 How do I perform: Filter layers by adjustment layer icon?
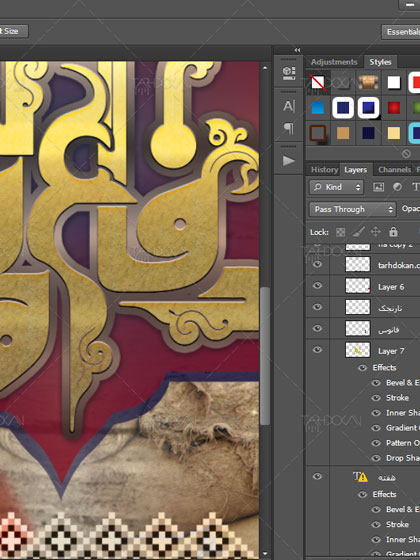[397, 187]
